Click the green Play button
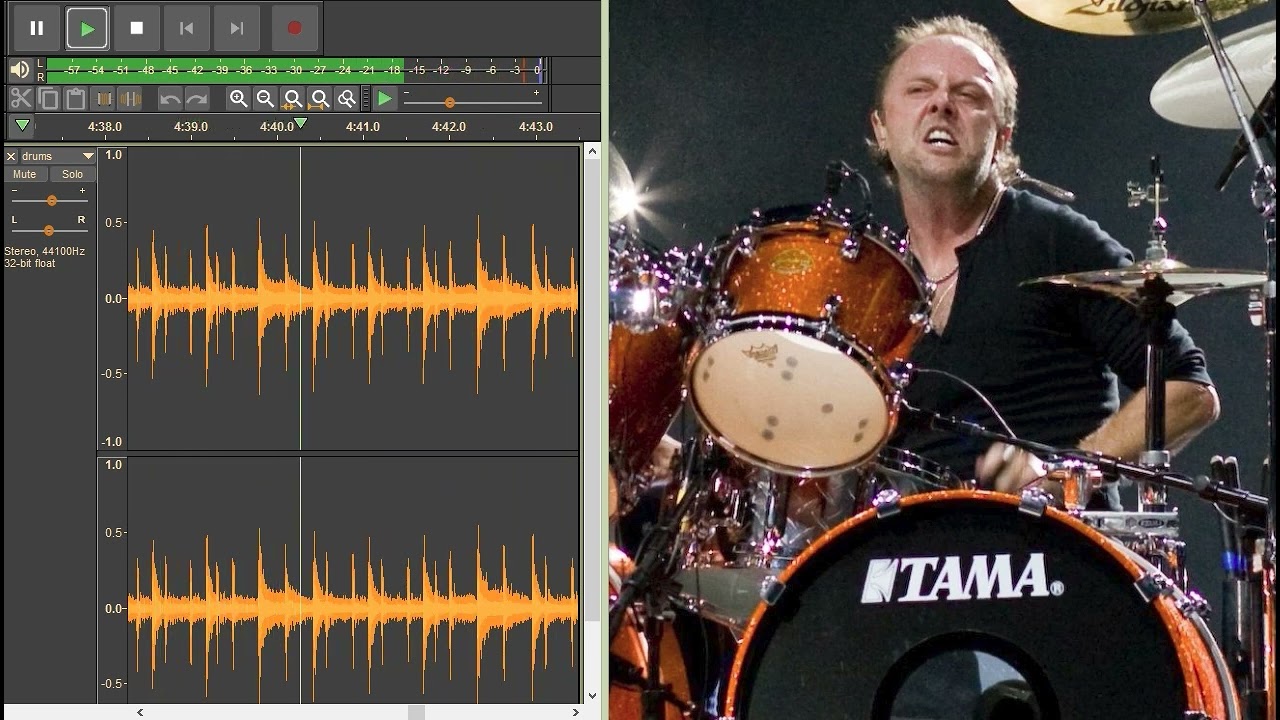Screen dimensions: 1280x720 87,28
